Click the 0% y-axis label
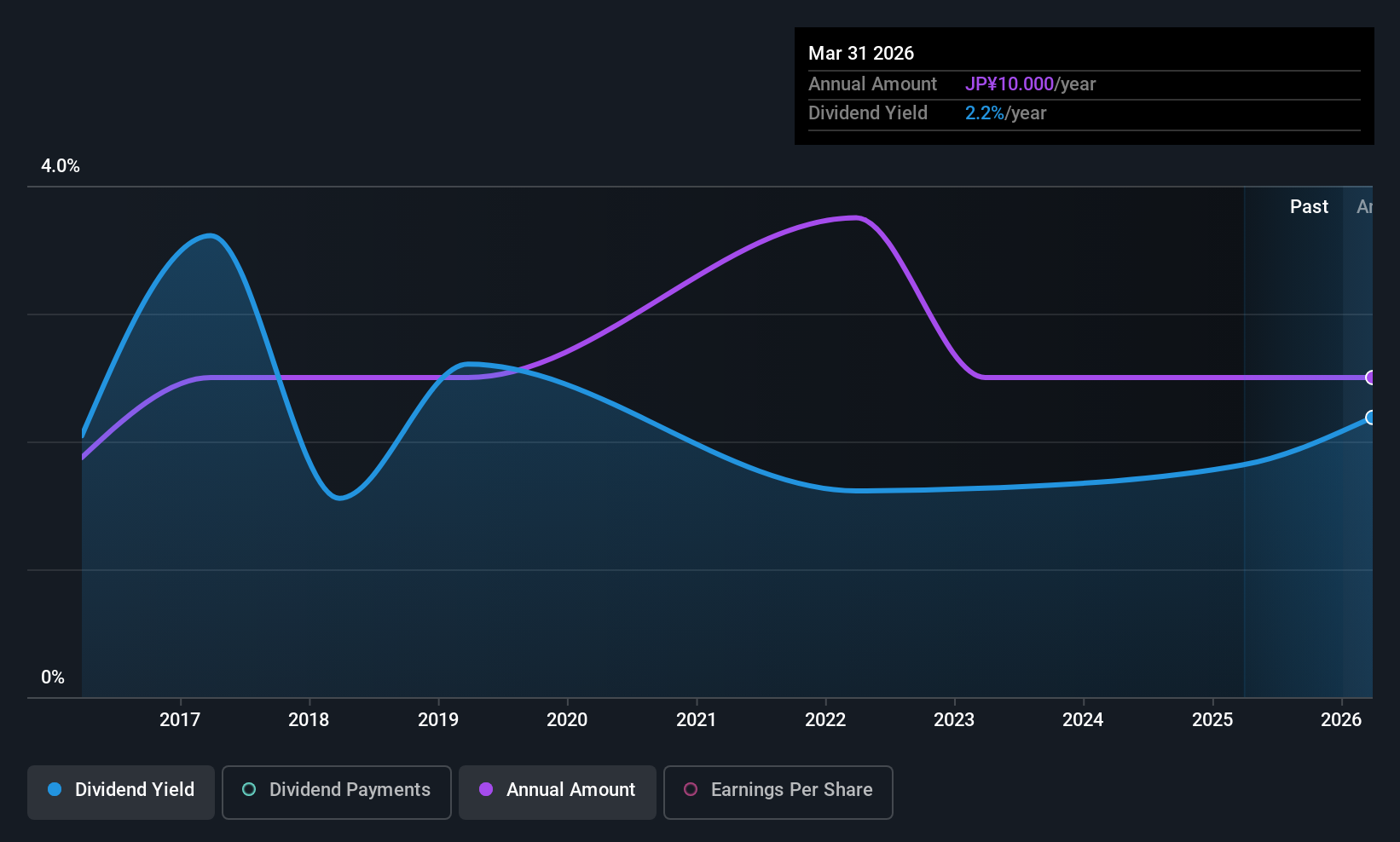Image resolution: width=1400 pixels, height=842 pixels. (x=53, y=678)
